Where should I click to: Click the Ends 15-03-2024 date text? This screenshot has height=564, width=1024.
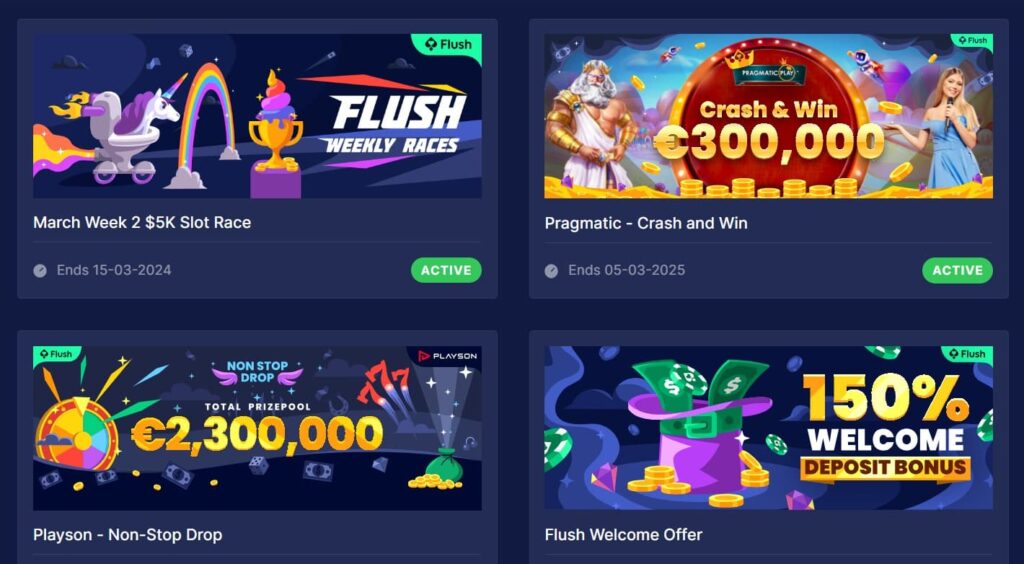[114, 270]
